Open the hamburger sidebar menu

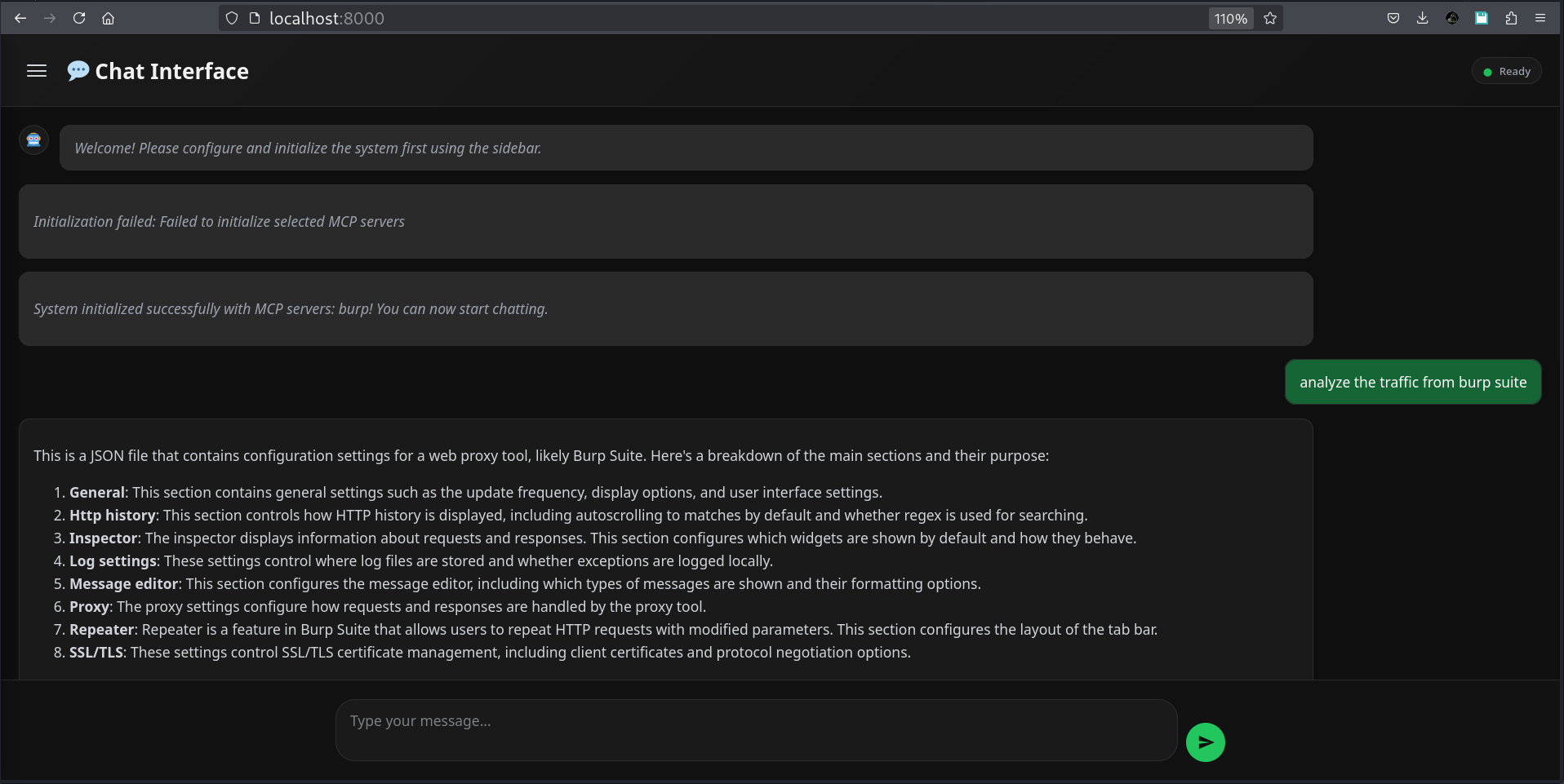pos(37,71)
